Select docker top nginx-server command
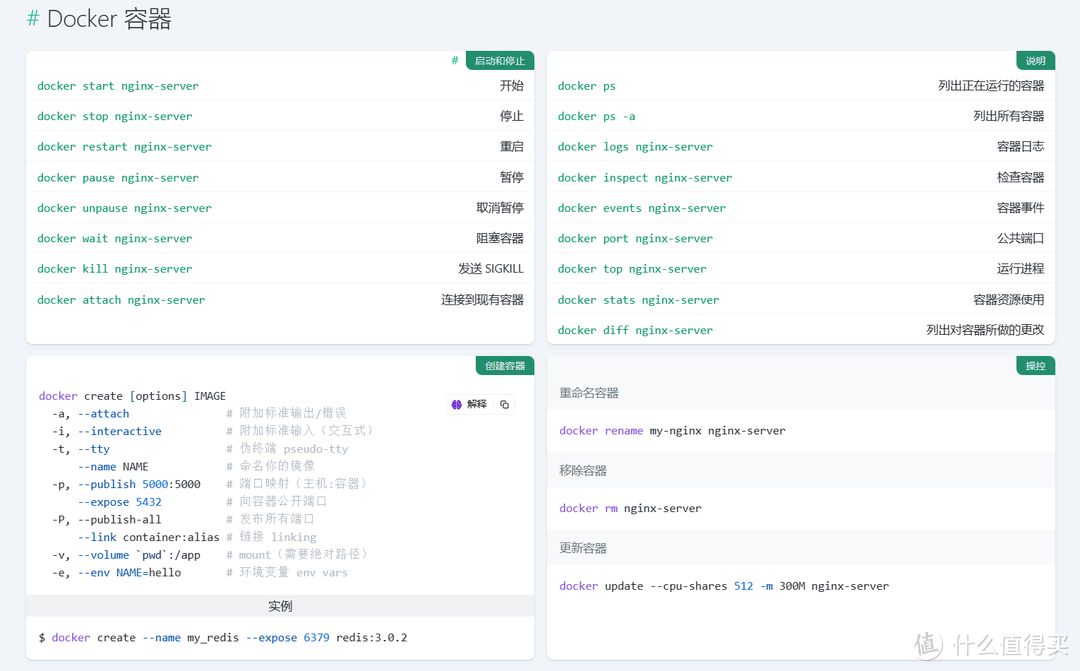The width and height of the screenshot is (1080, 671). (x=632, y=269)
